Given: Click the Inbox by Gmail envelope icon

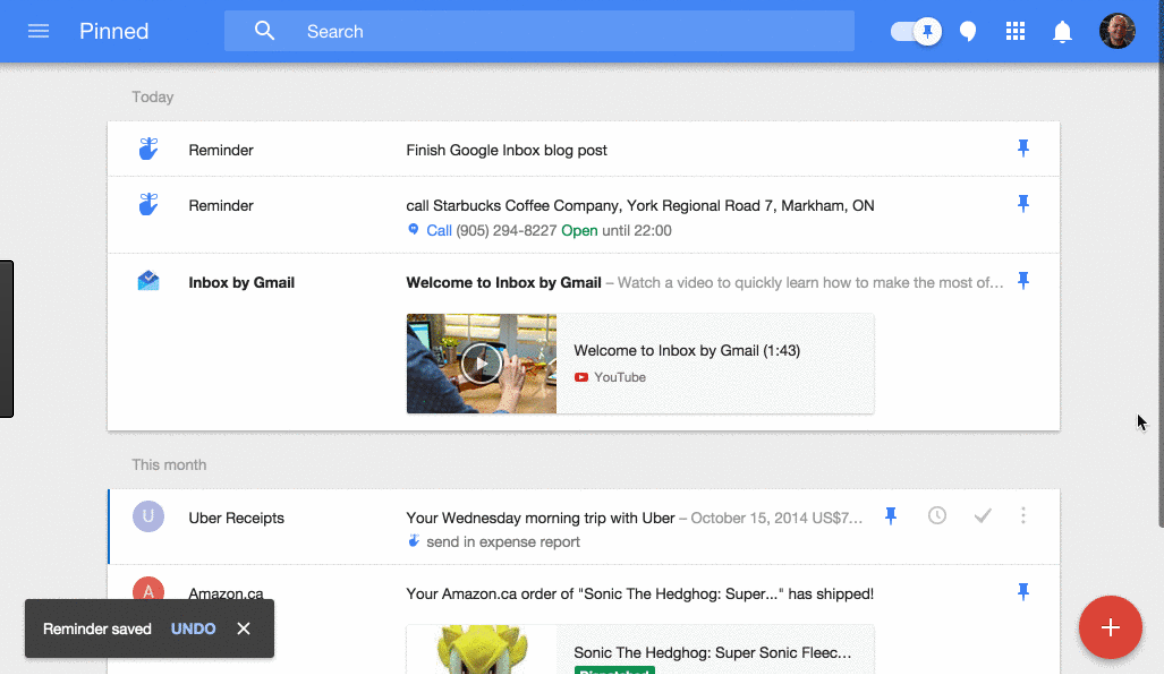Looking at the screenshot, I should (148, 281).
